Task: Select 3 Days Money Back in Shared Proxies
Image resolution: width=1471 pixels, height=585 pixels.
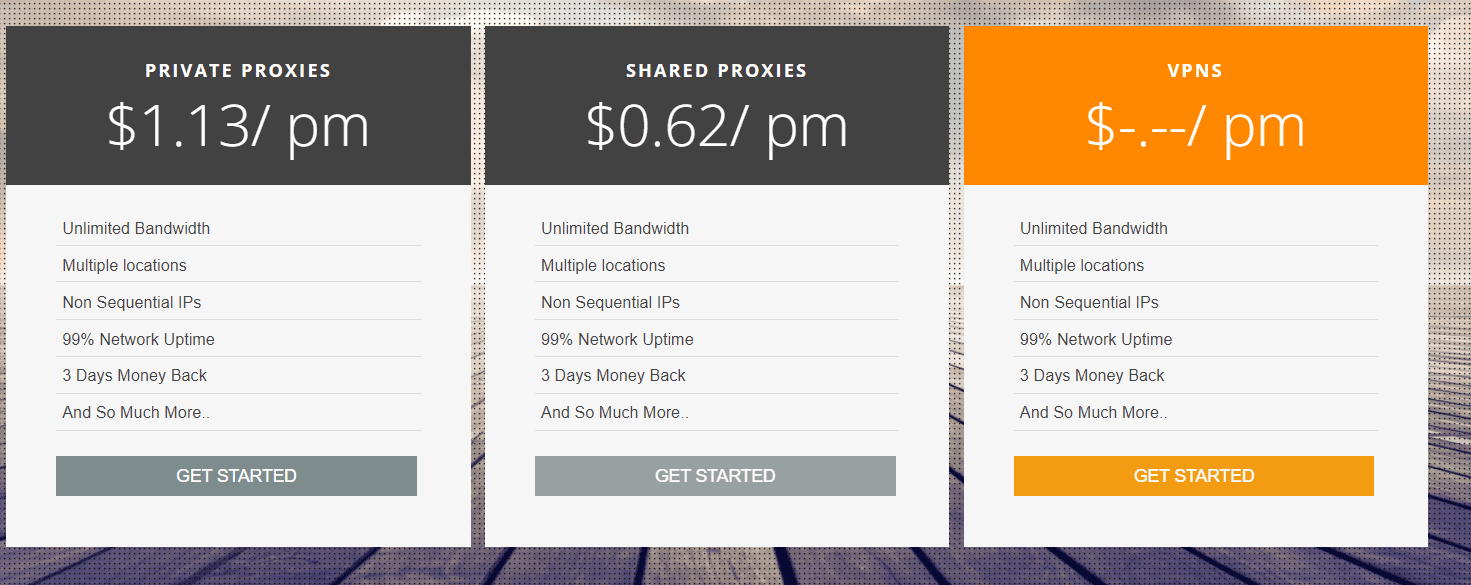Action: (x=613, y=375)
